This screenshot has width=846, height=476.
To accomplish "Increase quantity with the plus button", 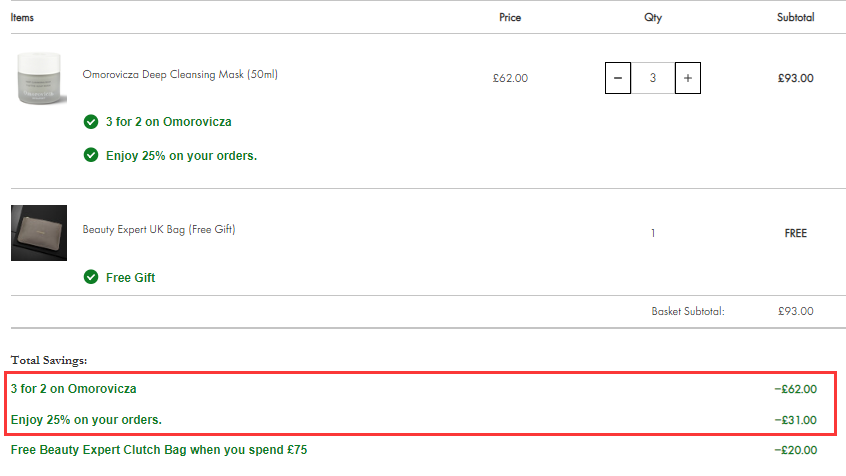I will [688, 78].
